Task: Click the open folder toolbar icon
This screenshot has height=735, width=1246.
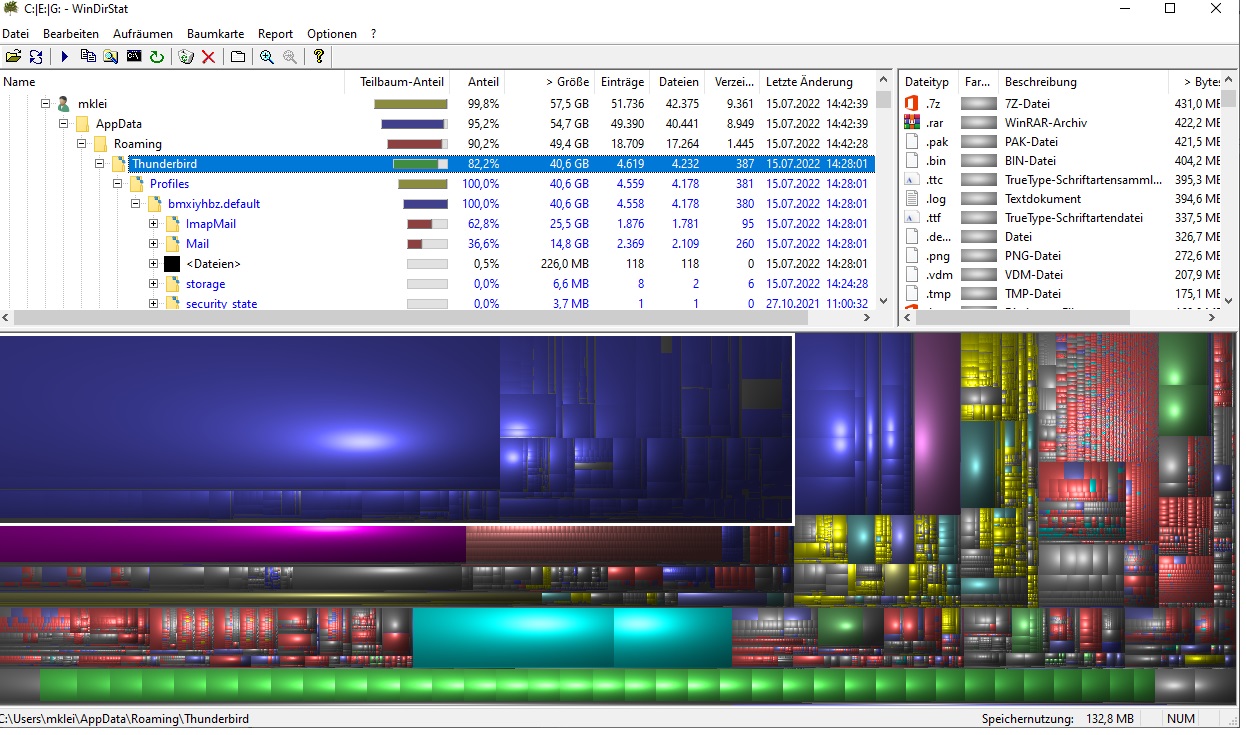Action: coord(13,57)
